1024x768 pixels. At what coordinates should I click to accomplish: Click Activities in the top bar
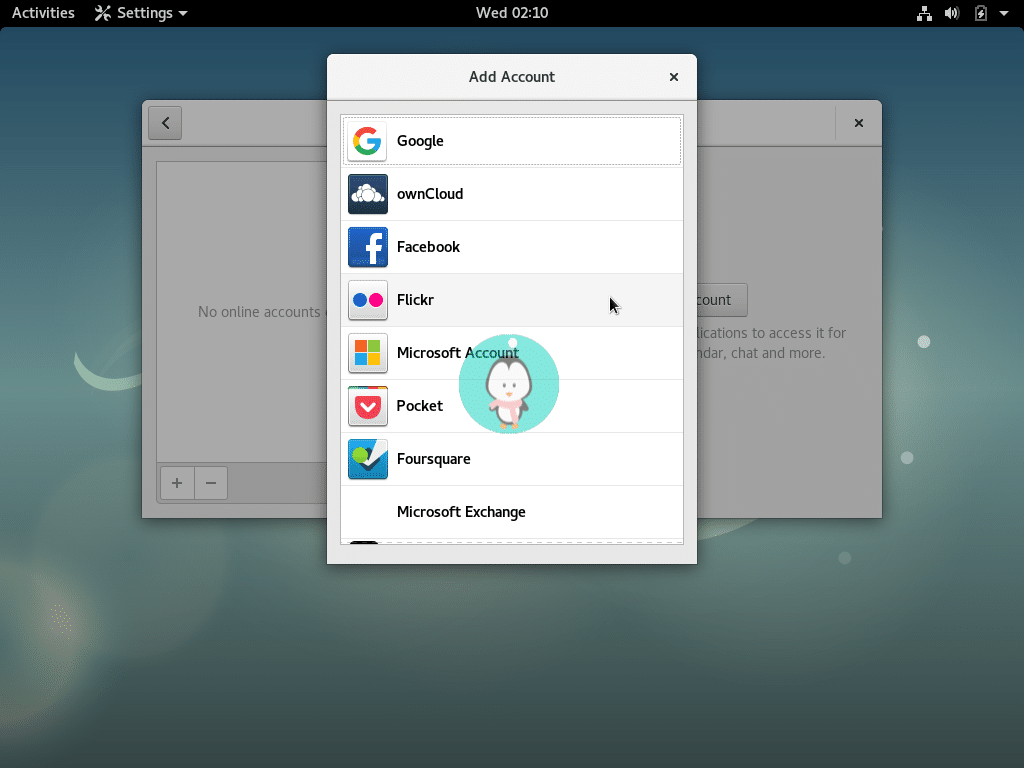coord(42,13)
